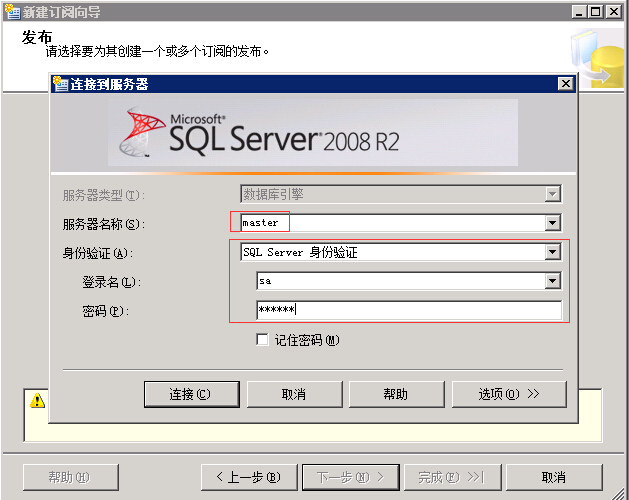Minimize the 新建订阅向导 window

(x=578, y=12)
